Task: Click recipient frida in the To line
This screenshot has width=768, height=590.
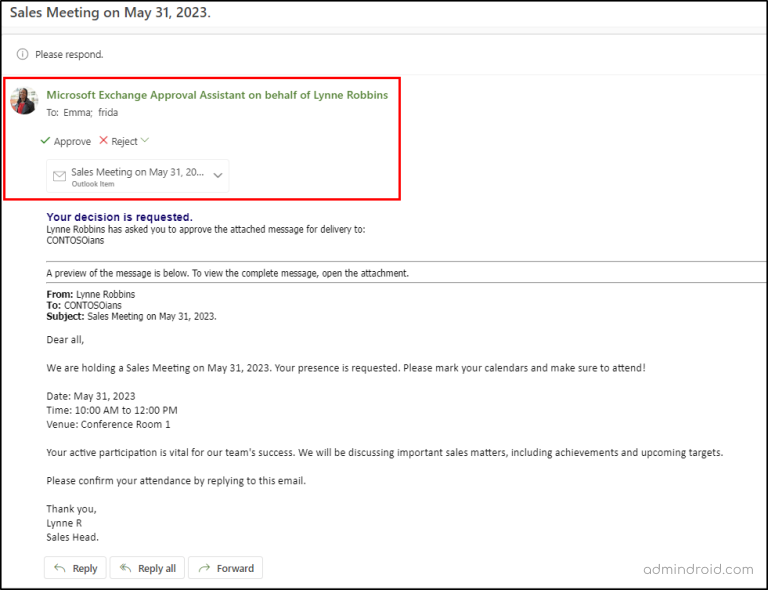Action: click(108, 113)
